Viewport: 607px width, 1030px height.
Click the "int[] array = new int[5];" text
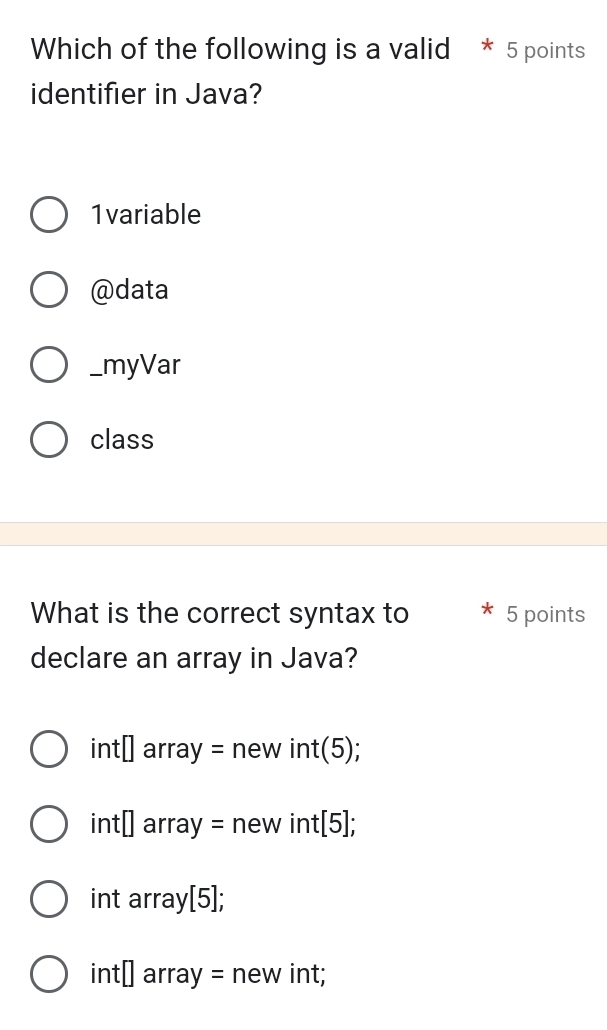pyautogui.click(x=223, y=824)
